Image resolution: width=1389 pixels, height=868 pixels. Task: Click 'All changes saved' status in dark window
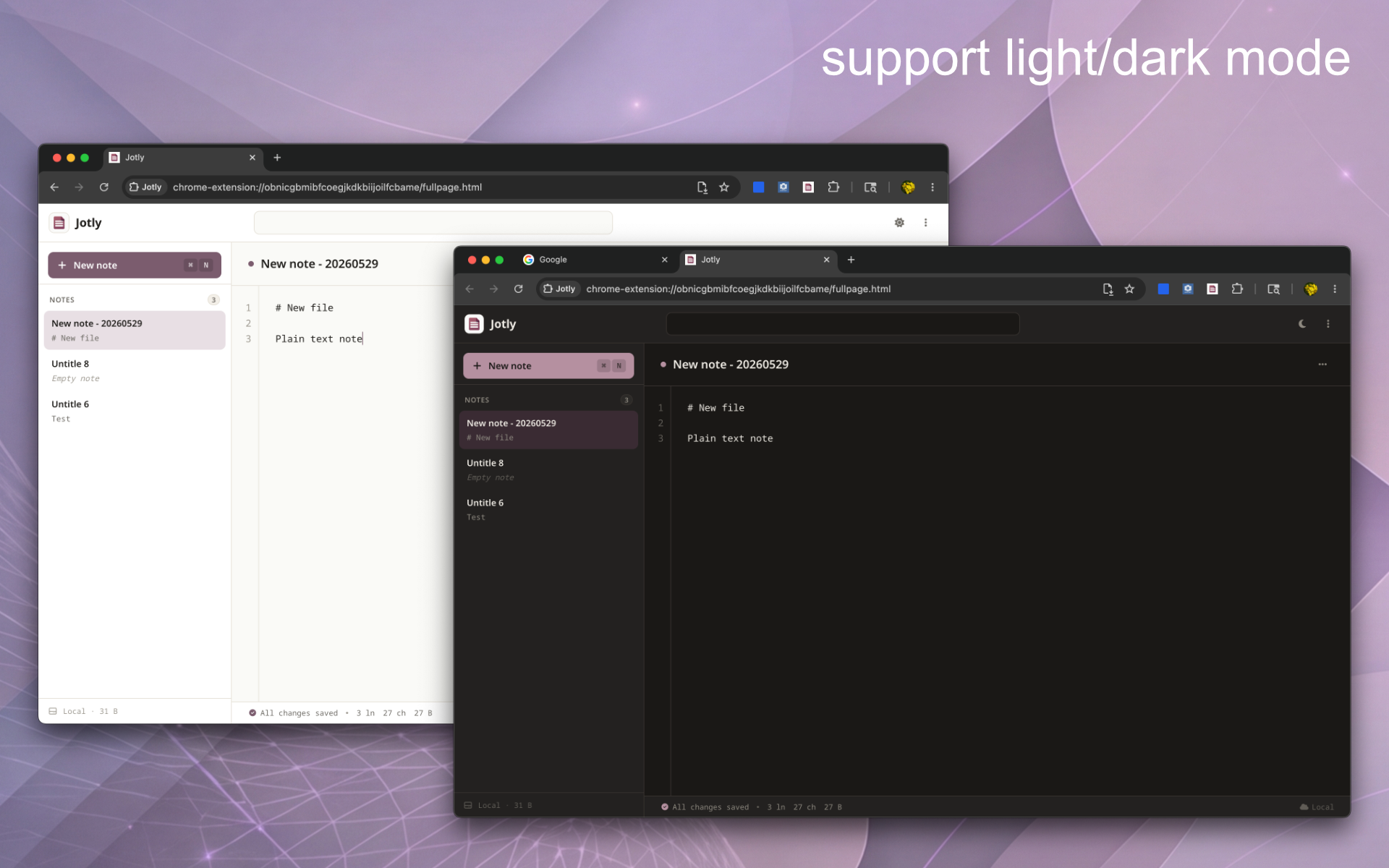click(705, 807)
